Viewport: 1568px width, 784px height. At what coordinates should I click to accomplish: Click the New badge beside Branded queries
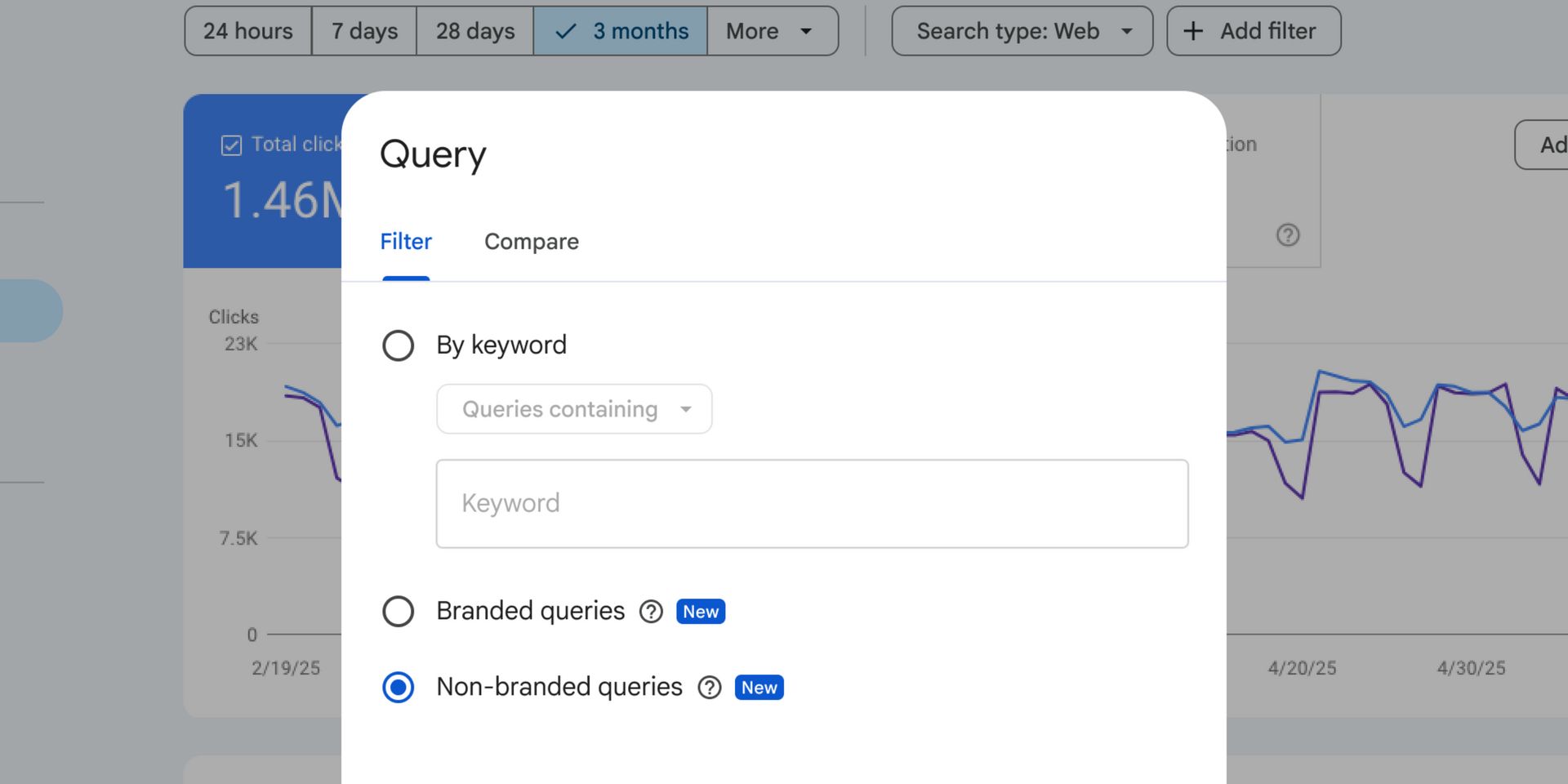(701, 612)
